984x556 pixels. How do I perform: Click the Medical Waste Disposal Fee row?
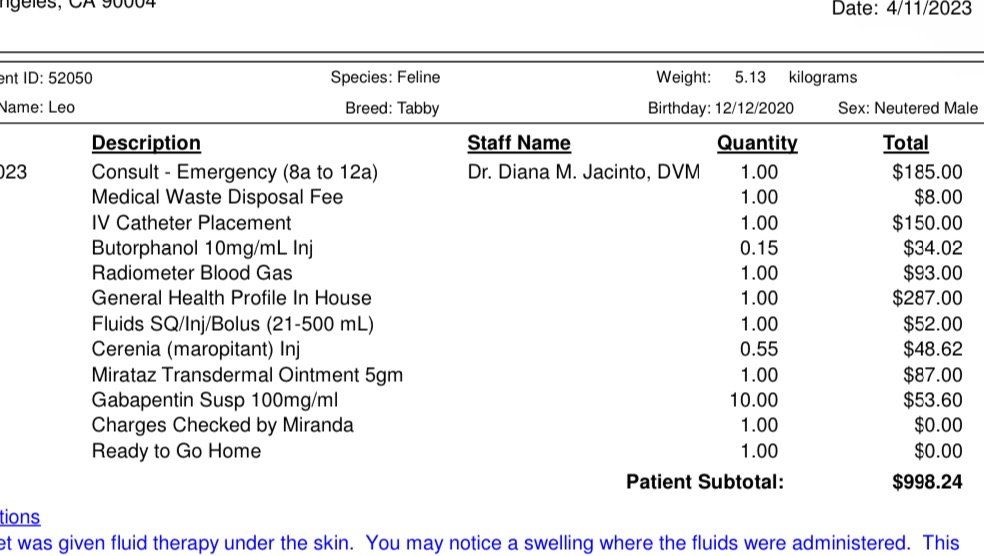coord(217,197)
